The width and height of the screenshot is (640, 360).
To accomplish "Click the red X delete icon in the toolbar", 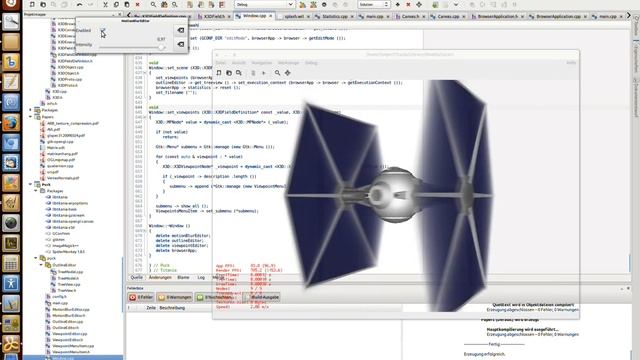I will (137, 4).
